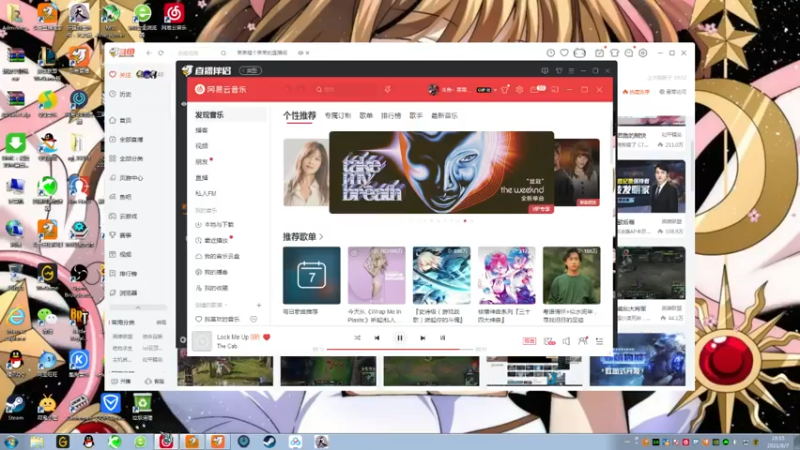Open Steam from the Windows taskbar

[269, 441]
